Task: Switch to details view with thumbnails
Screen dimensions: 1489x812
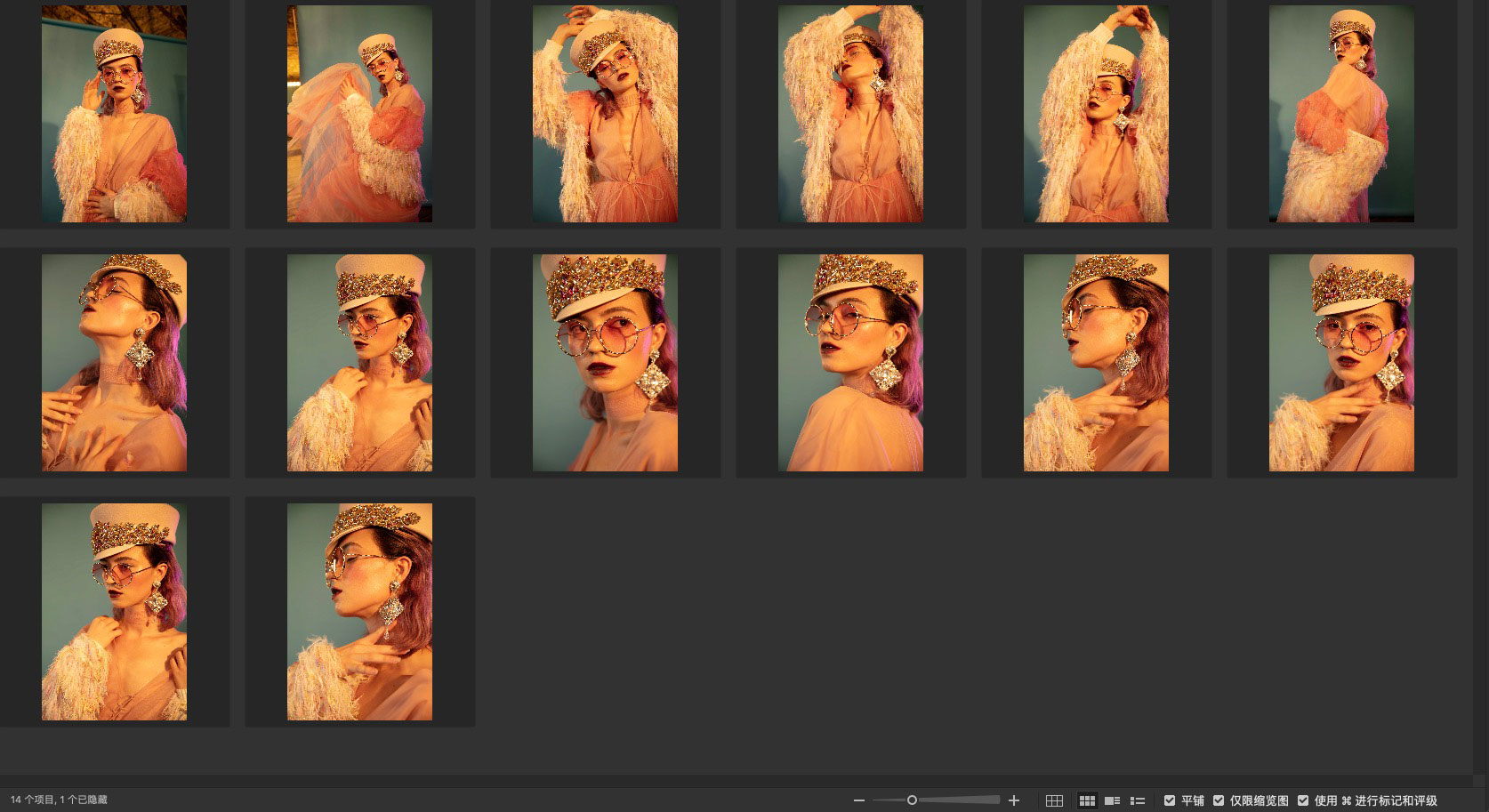Action: [x=1112, y=800]
